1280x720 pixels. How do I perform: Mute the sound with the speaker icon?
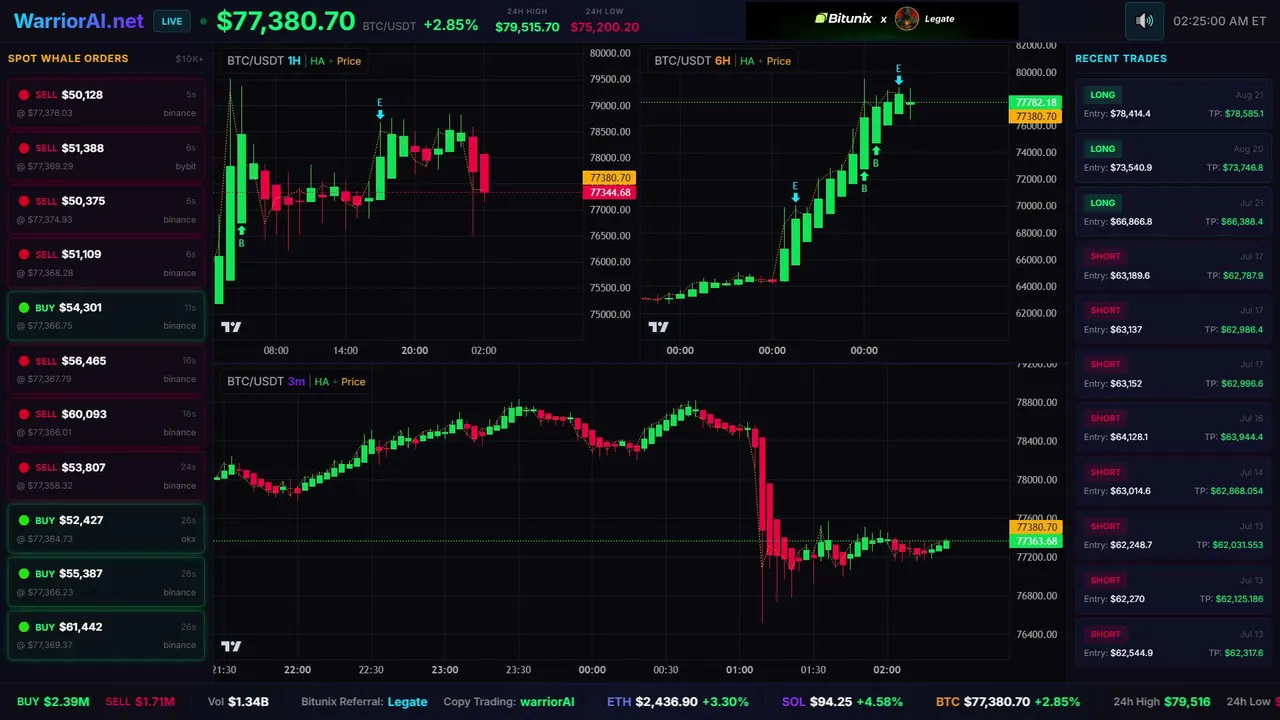pos(1145,21)
